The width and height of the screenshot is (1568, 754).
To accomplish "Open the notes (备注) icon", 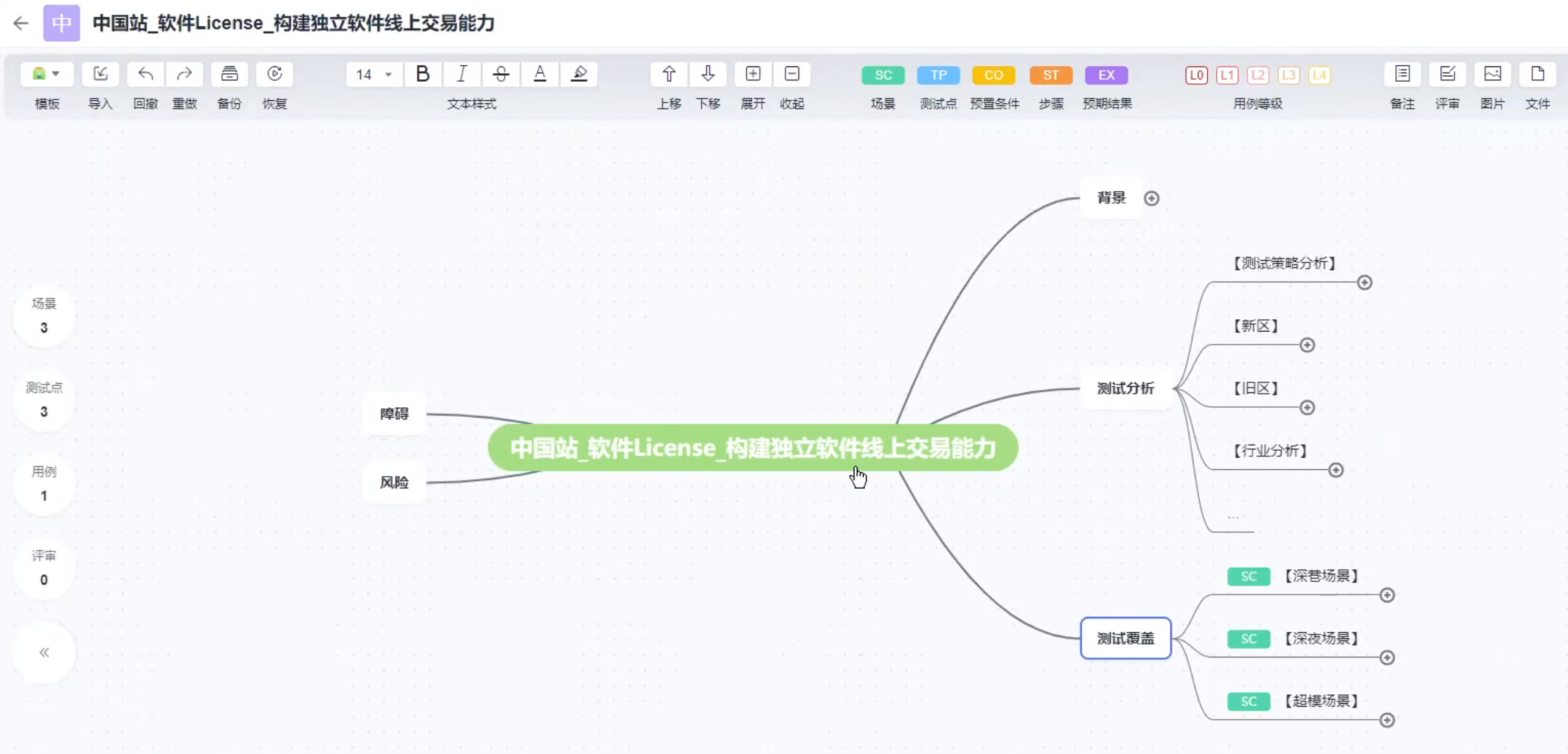I will (1402, 74).
